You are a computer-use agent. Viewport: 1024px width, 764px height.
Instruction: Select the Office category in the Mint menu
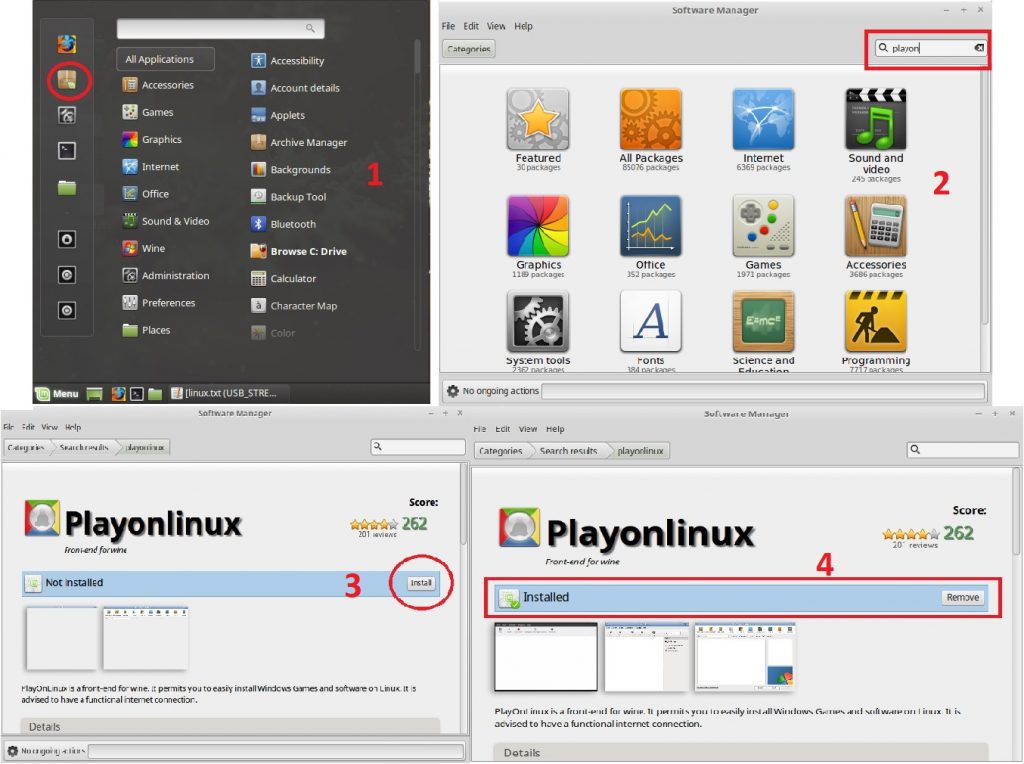(146, 193)
